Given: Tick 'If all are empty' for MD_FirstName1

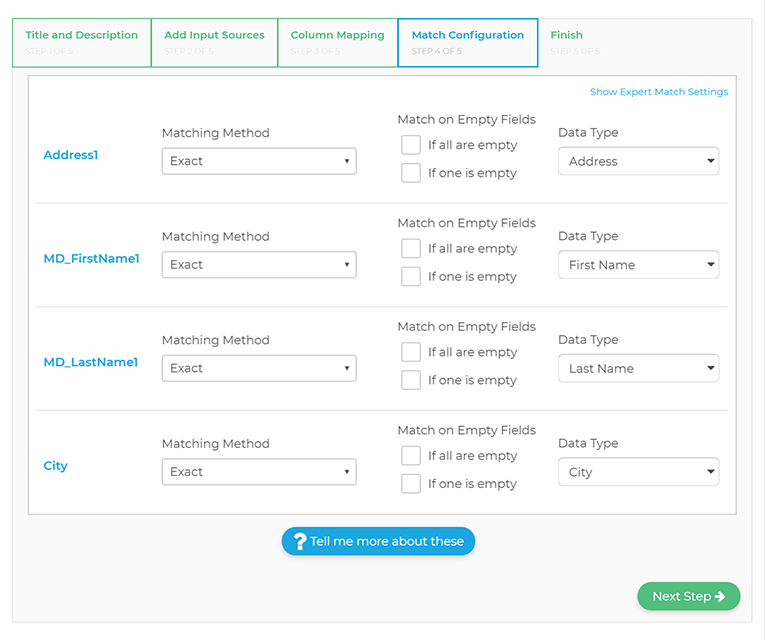Looking at the screenshot, I should point(411,249).
